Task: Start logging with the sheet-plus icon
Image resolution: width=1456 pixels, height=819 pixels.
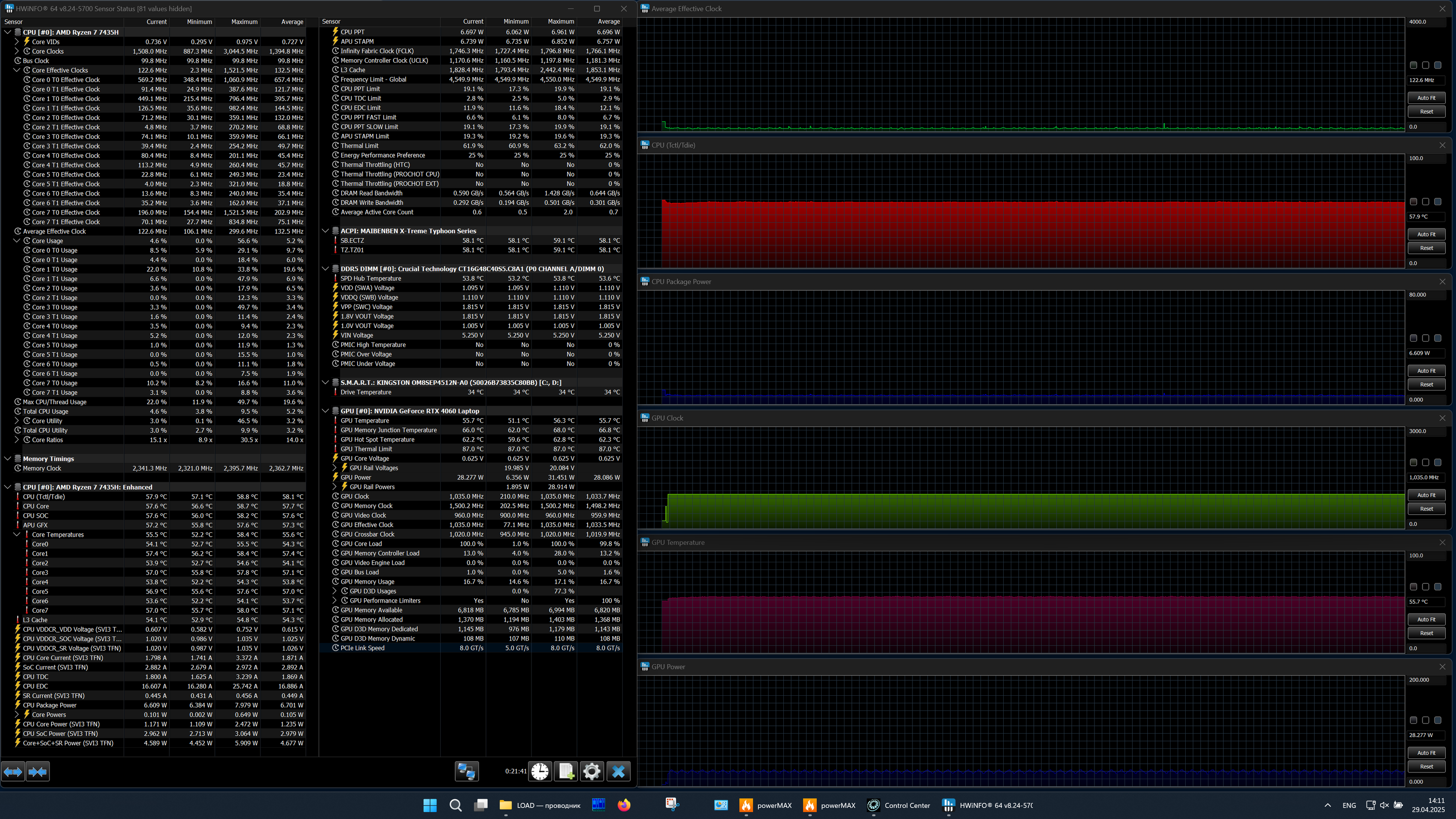Action: (566, 771)
